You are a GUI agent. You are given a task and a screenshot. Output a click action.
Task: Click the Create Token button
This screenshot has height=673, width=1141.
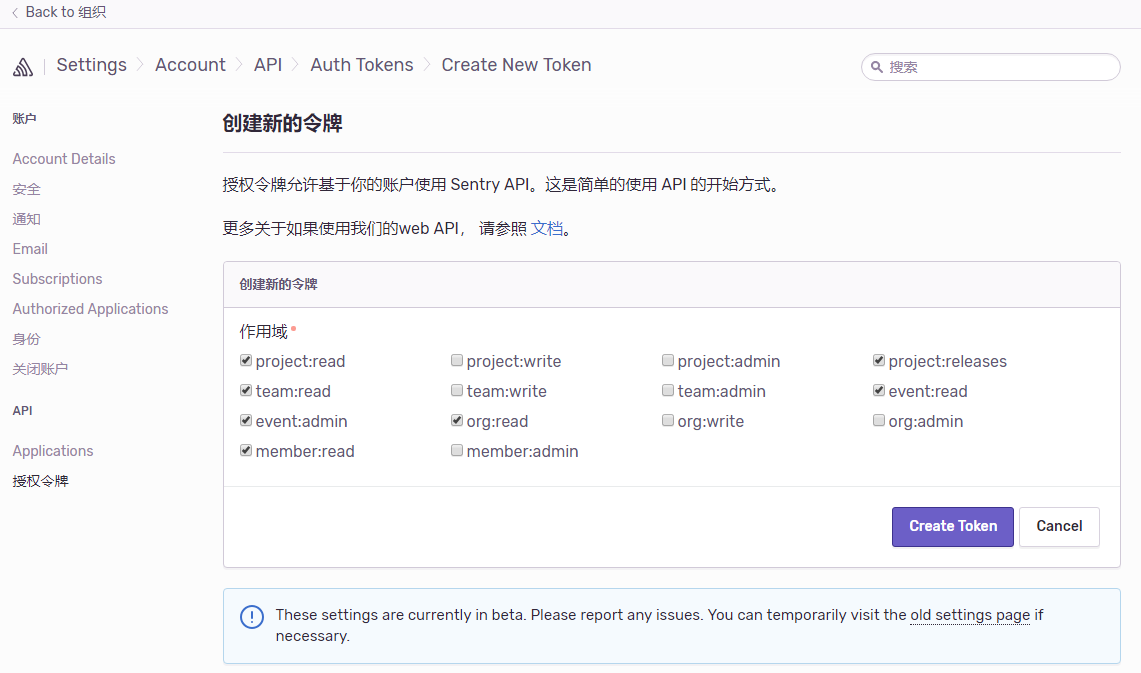coord(952,526)
